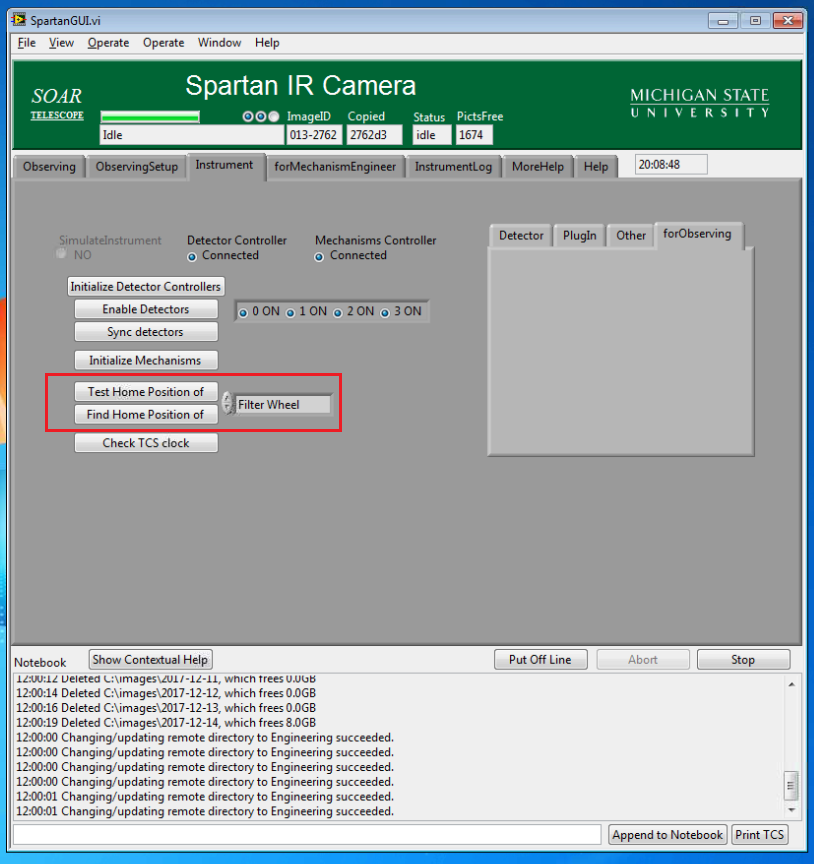Click the notebook entry text field
Viewport: 814px width, 864px height.
click(x=307, y=834)
